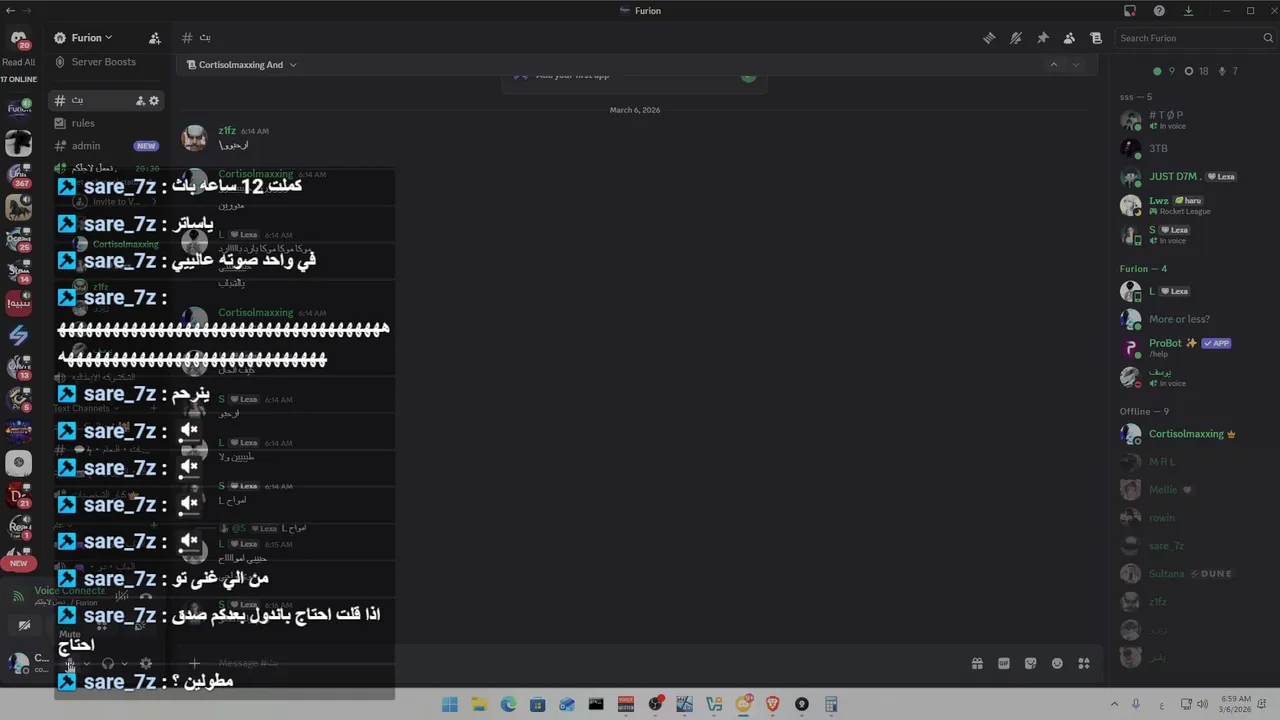Open Help question mark icon
1280x720 pixels.
[1159, 11]
